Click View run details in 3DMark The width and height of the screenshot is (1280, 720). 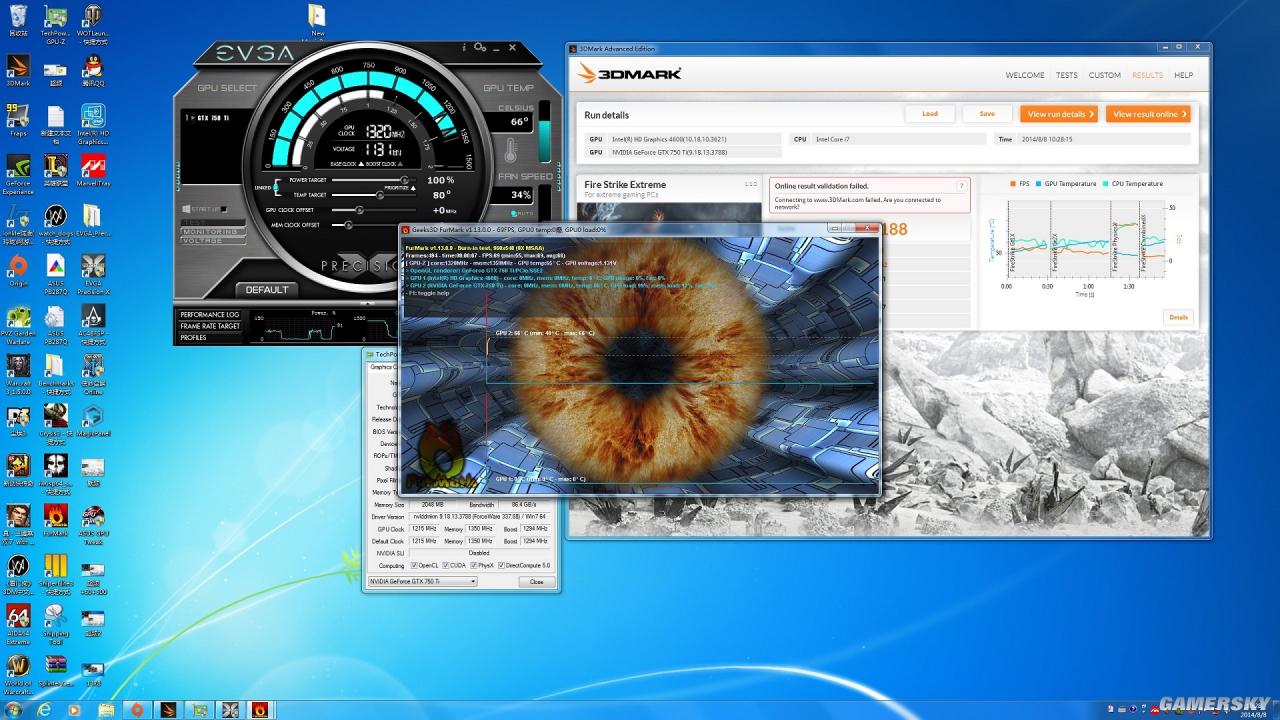click(1059, 114)
